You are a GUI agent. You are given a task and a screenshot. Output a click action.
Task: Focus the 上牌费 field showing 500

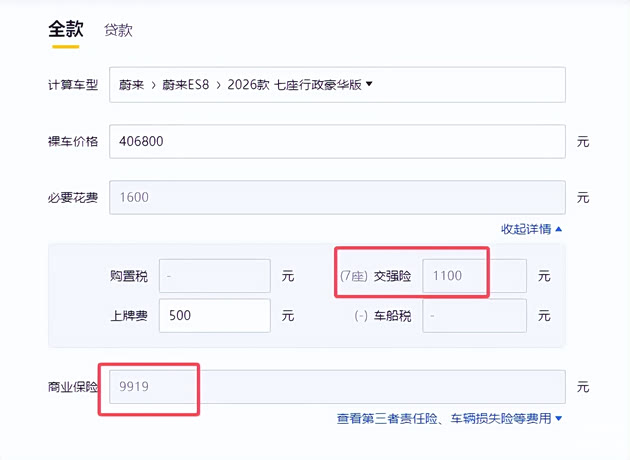click(x=214, y=315)
